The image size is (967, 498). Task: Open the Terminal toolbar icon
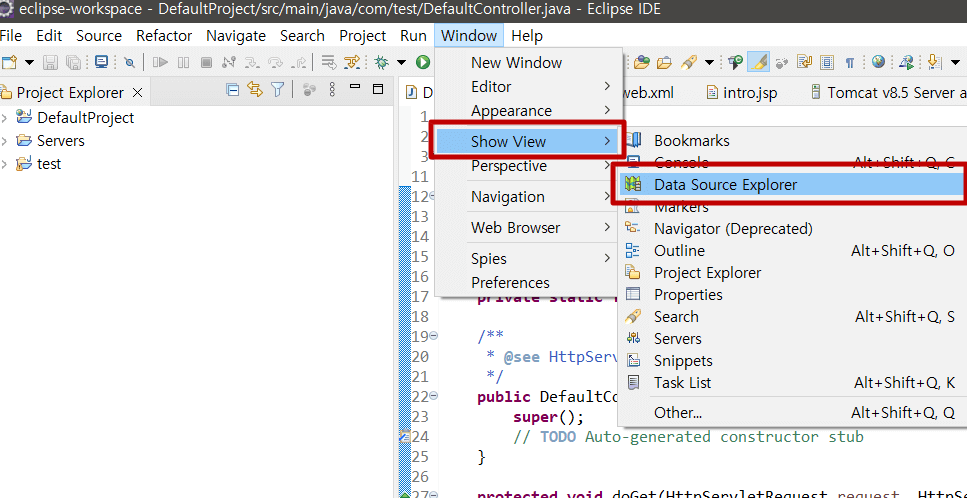(x=101, y=62)
